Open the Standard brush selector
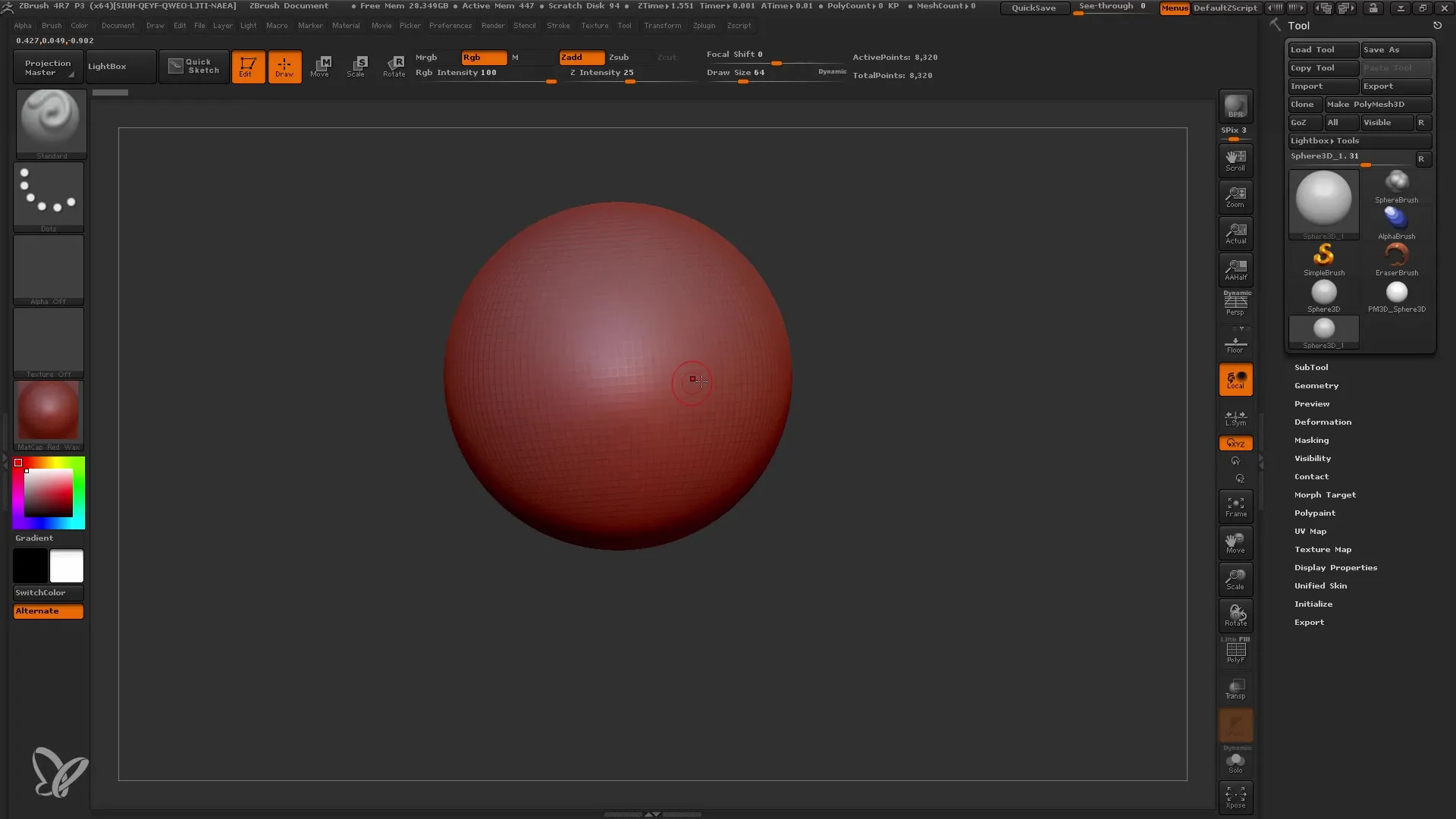This screenshot has height=819, width=1456. [51, 124]
